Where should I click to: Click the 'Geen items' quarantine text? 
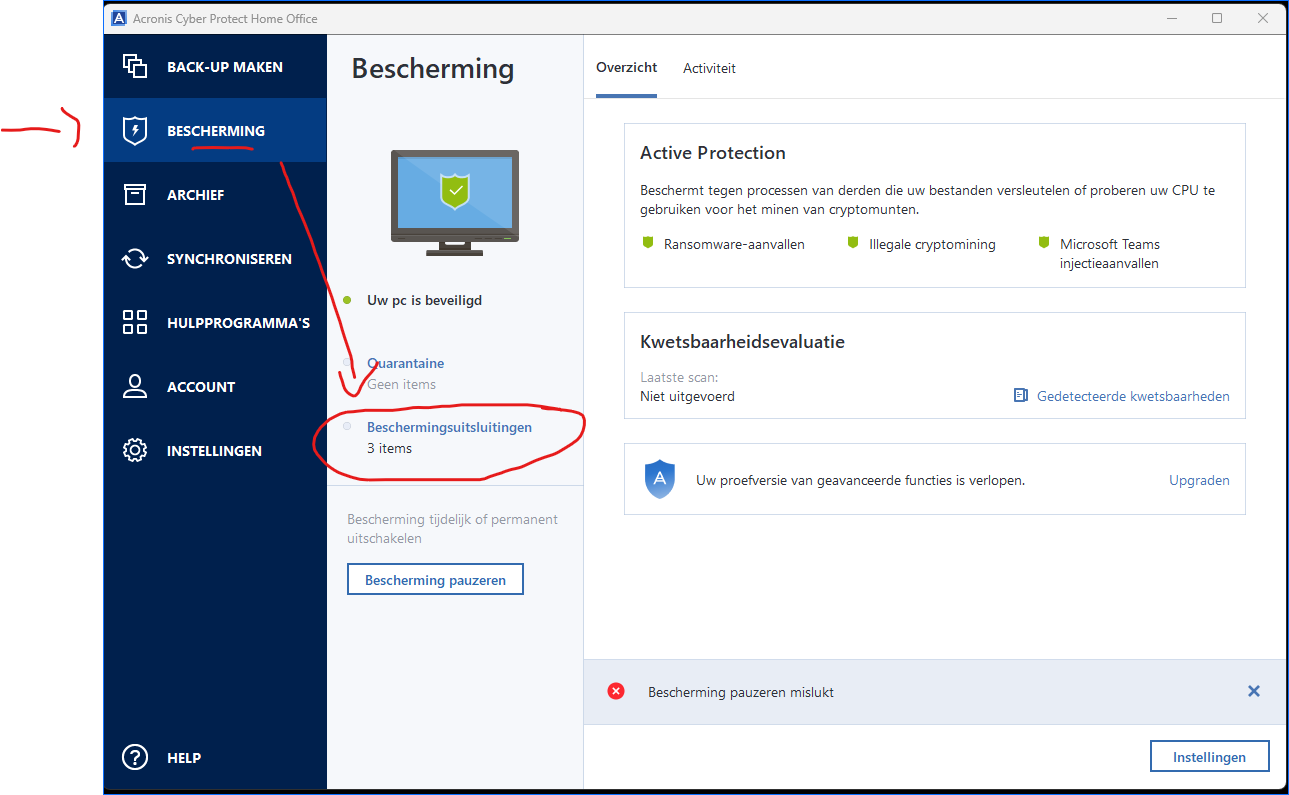tap(401, 384)
